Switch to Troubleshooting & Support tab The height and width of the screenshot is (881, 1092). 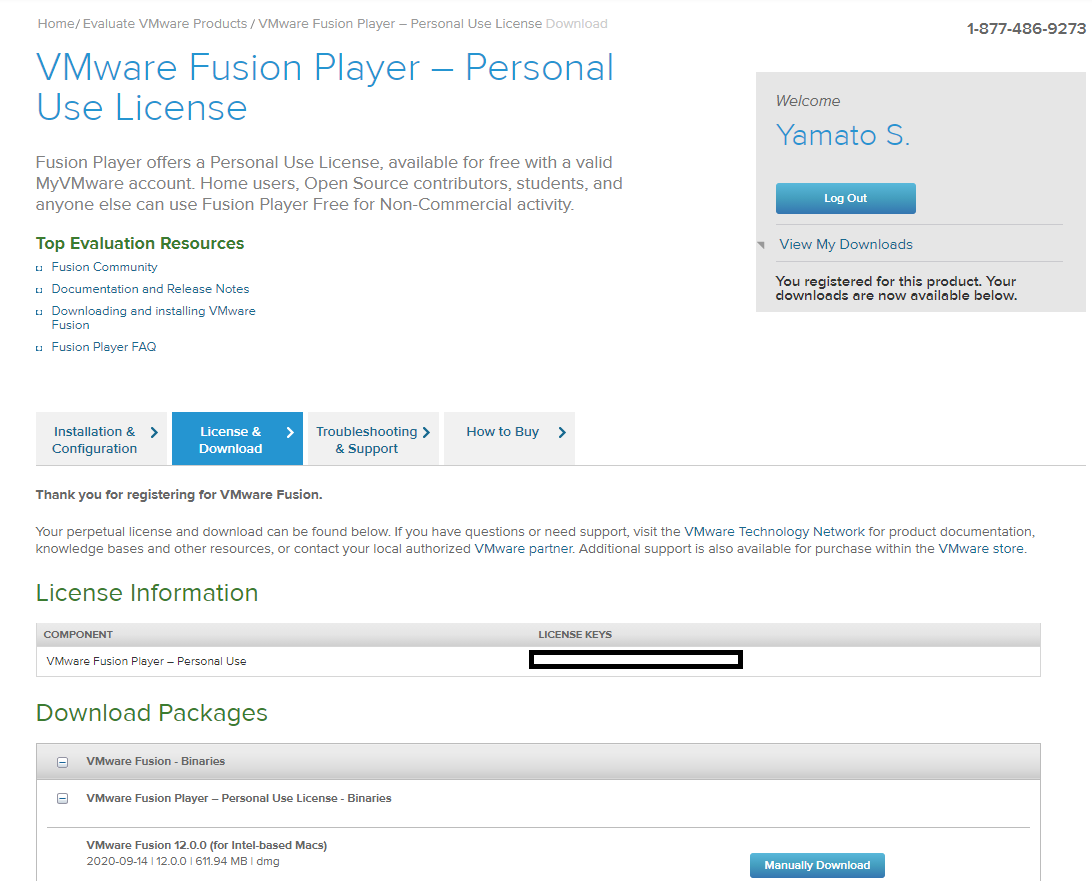[x=373, y=439]
